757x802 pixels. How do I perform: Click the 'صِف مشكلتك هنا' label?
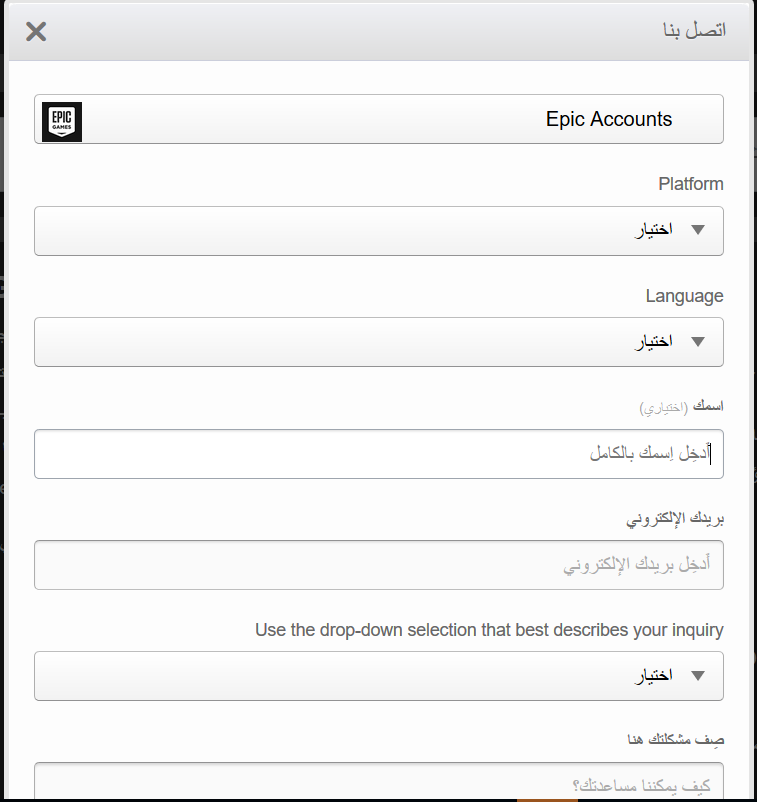[676, 740]
